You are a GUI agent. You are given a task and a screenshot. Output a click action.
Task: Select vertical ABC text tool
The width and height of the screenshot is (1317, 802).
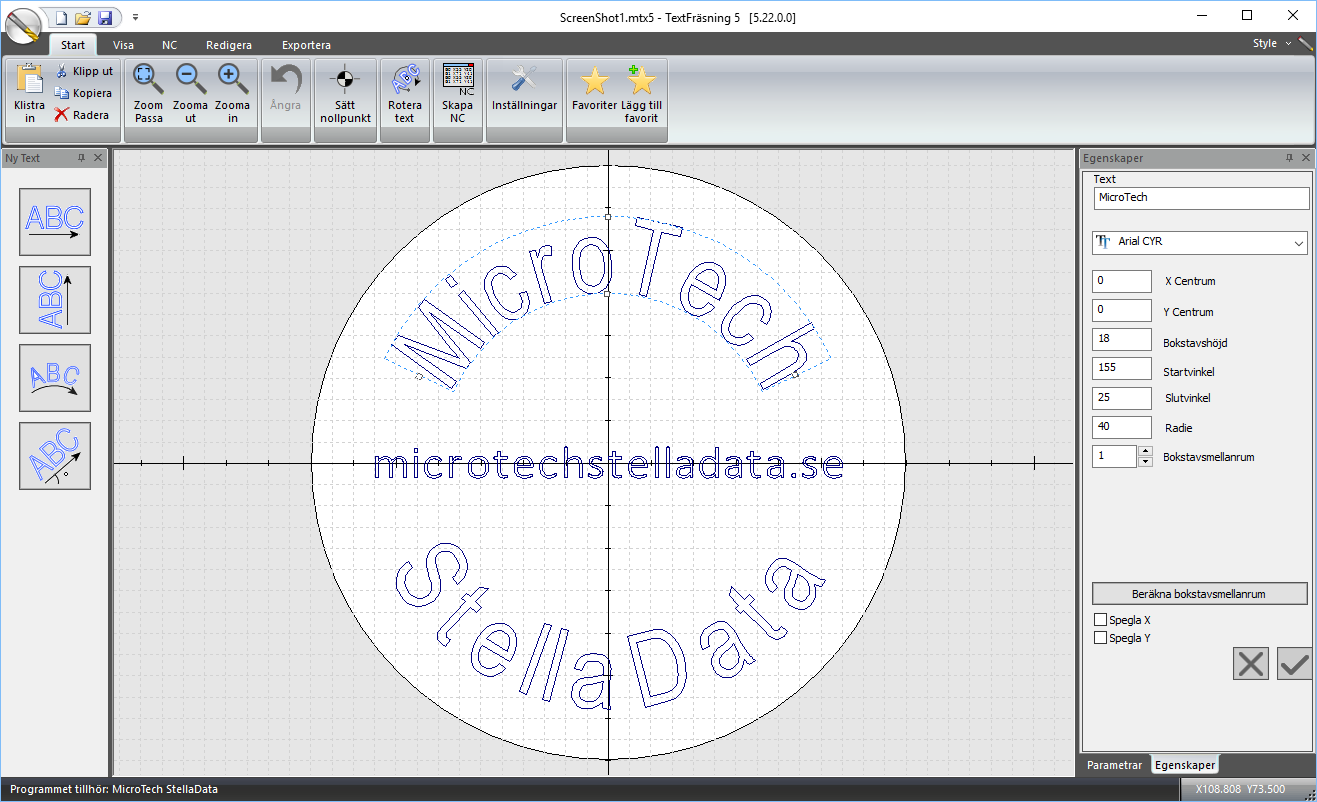55,300
